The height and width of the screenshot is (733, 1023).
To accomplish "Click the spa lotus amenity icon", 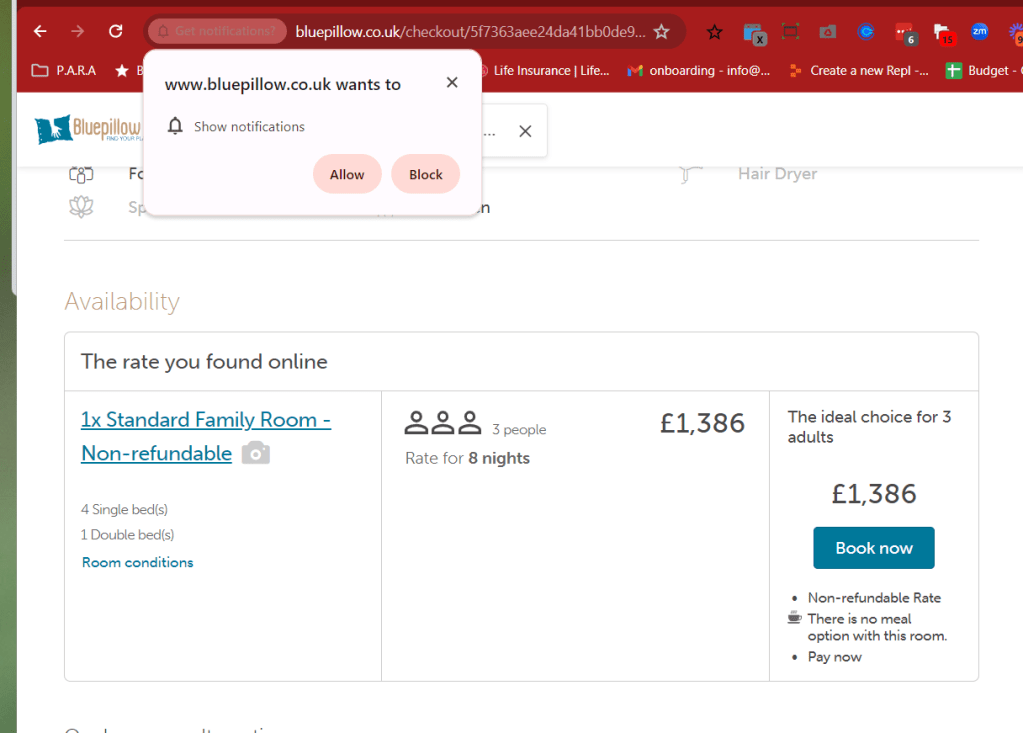I will point(81,207).
